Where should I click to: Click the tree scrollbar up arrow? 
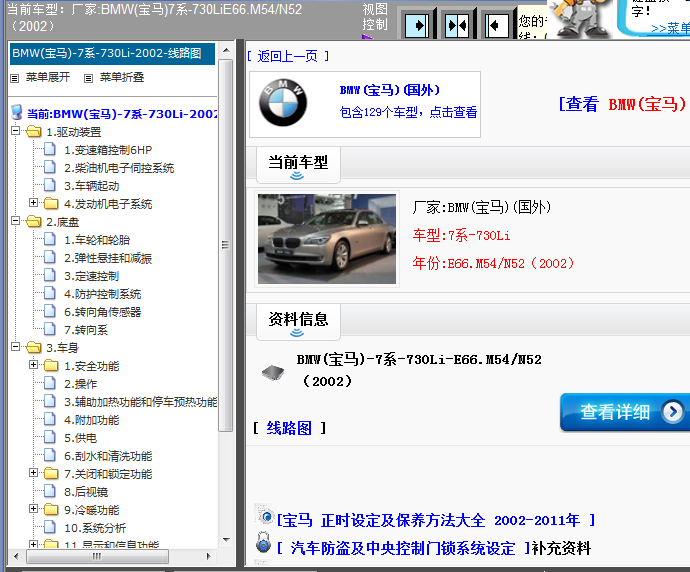[x=226, y=51]
